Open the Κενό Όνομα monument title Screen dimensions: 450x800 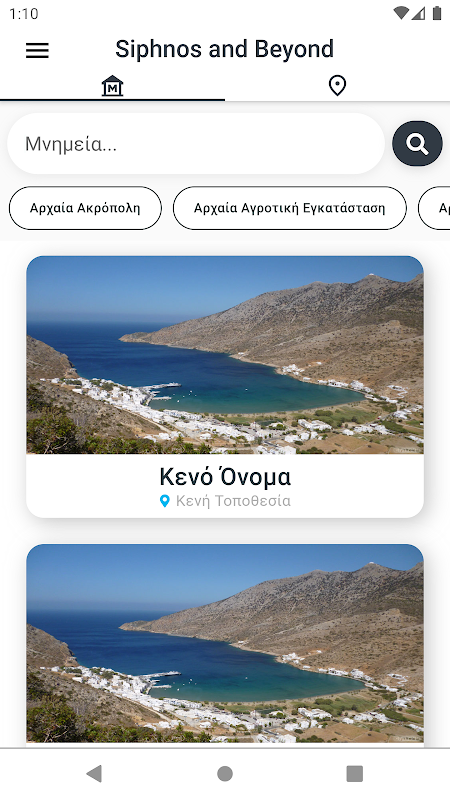click(225, 477)
